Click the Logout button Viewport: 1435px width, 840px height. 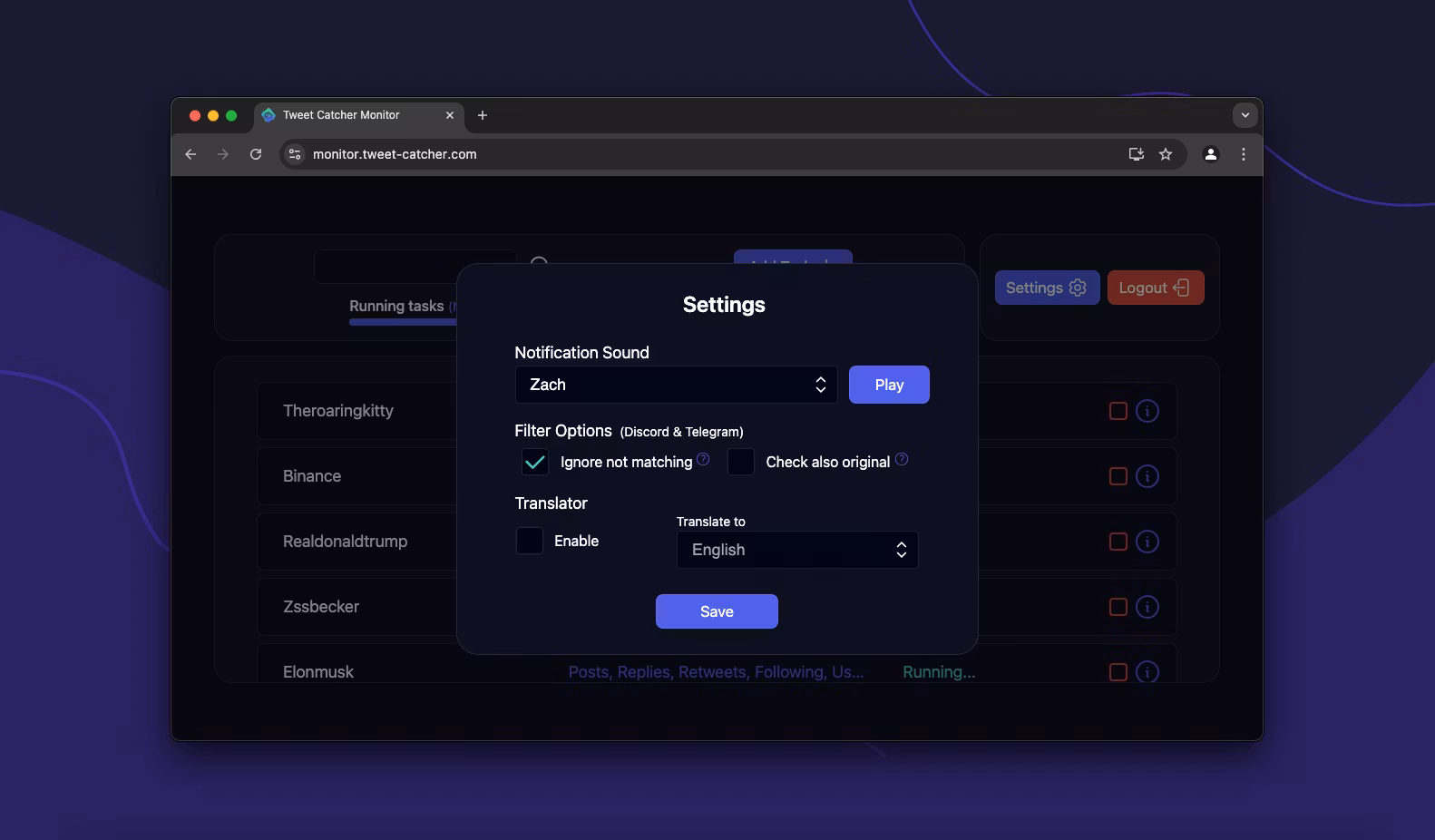pyautogui.click(x=1155, y=288)
